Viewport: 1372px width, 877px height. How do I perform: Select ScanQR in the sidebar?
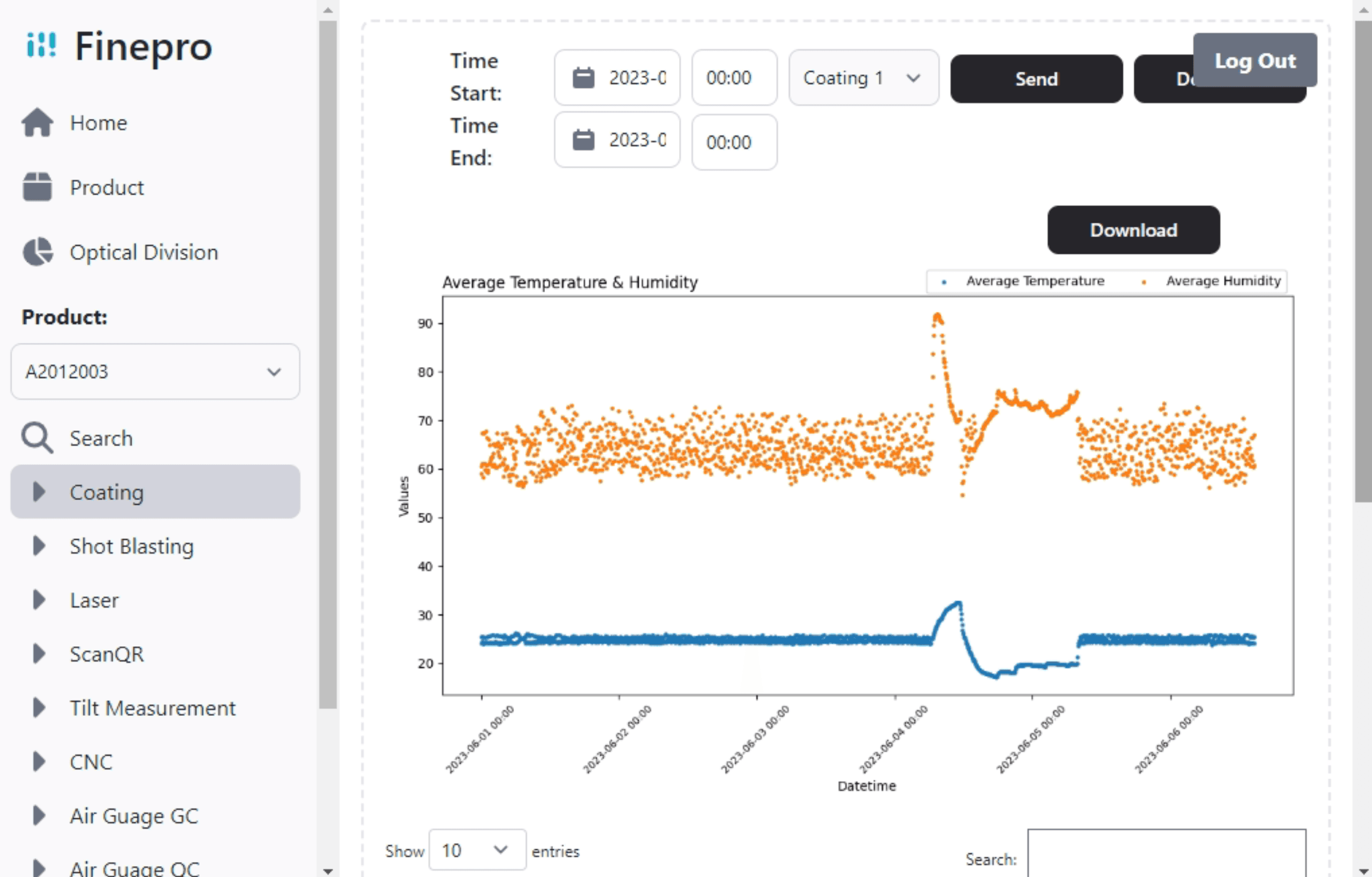click(x=106, y=654)
